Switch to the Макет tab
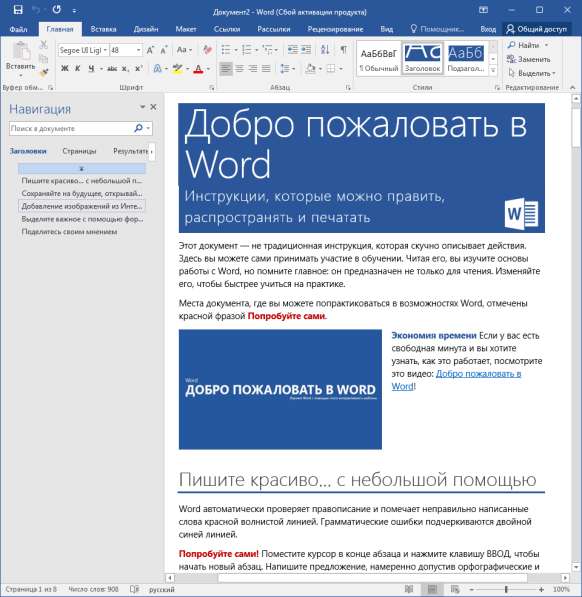The height and width of the screenshot is (597, 582). 186,29
